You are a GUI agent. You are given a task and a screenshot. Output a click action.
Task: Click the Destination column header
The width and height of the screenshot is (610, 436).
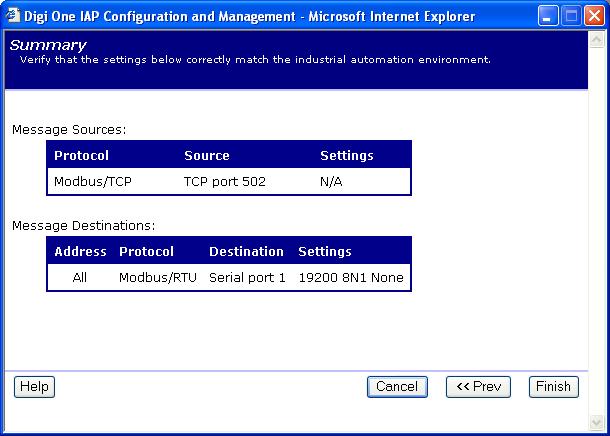coord(246,252)
